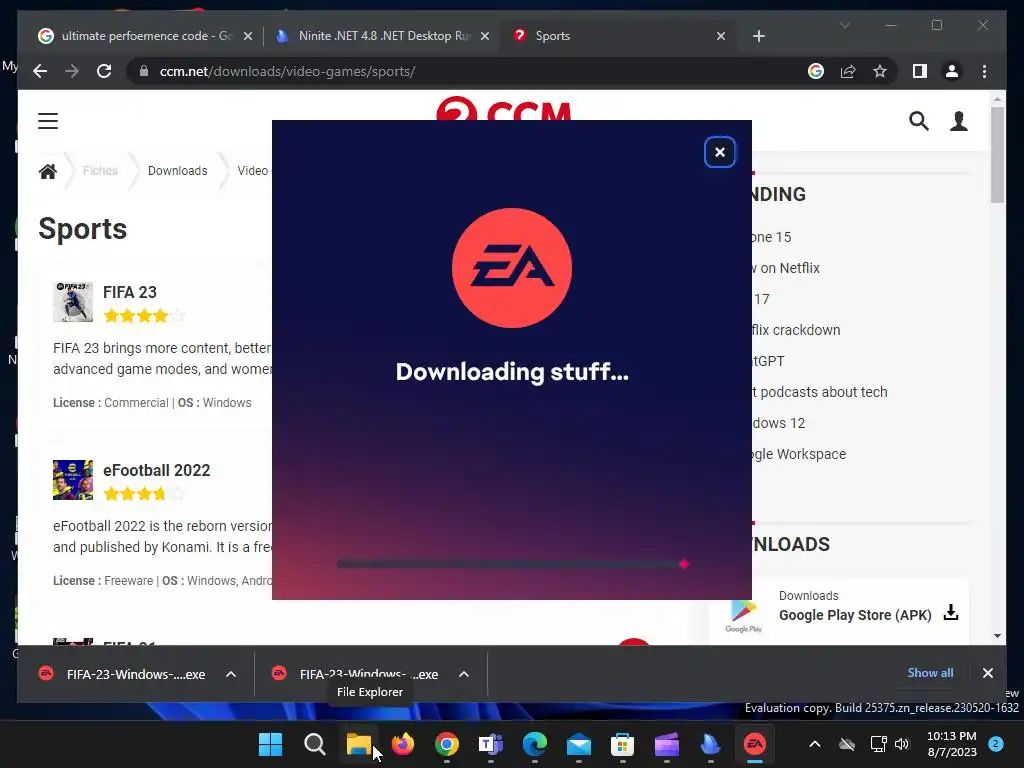Click the page vertical scrollbar
The width and height of the screenshot is (1024, 768).
(x=997, y=155)
